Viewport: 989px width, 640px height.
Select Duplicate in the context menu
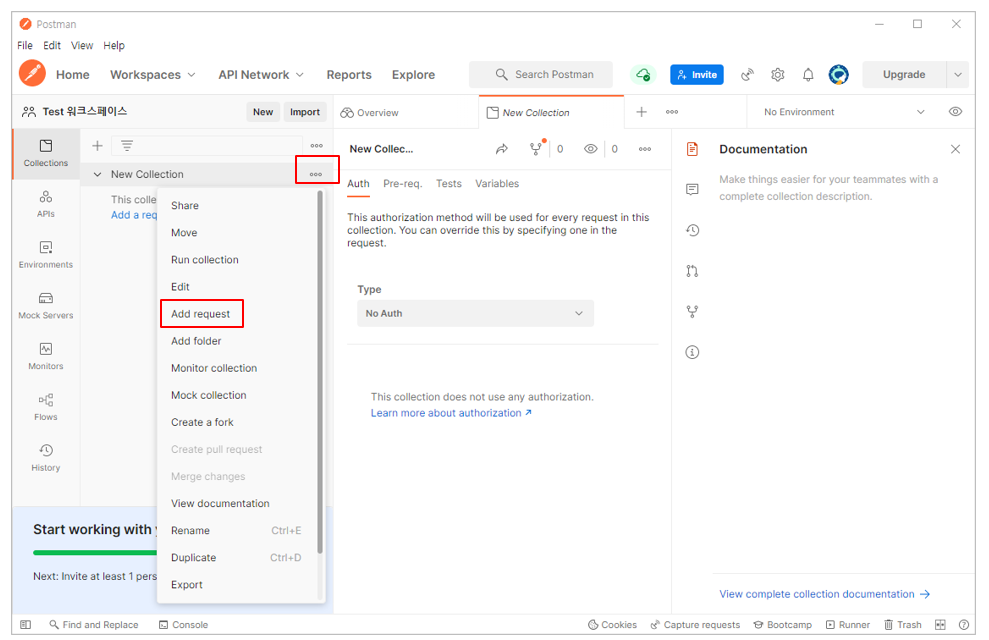(194, 557)
